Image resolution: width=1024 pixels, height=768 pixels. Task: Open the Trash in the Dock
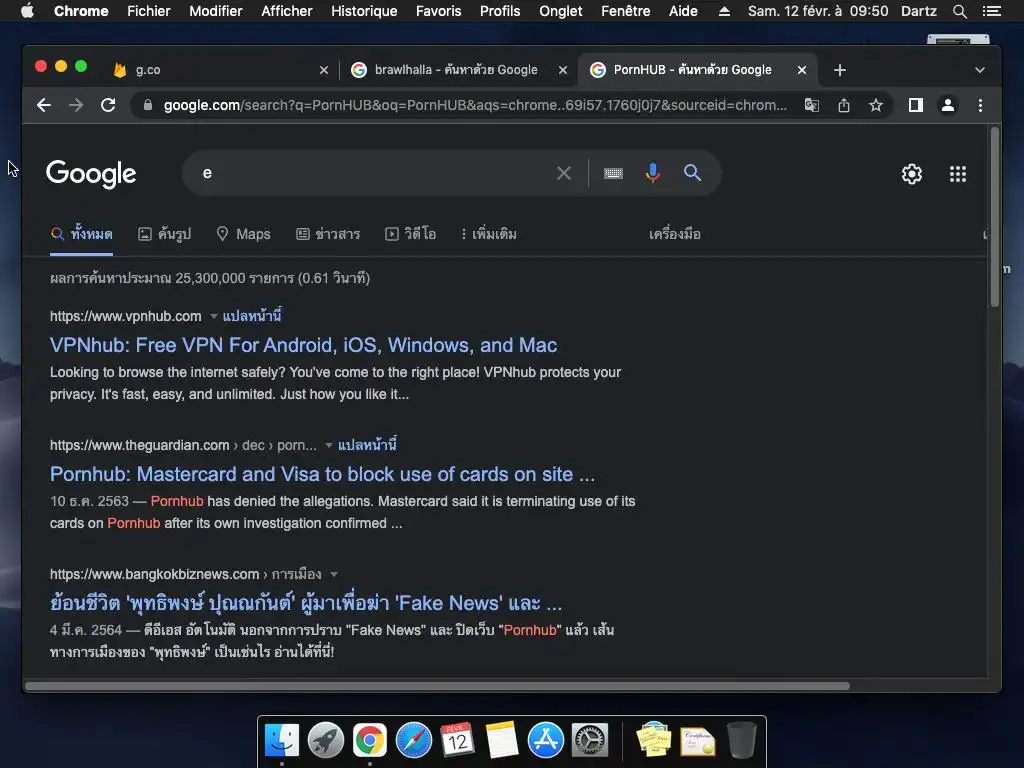[742, 741]
